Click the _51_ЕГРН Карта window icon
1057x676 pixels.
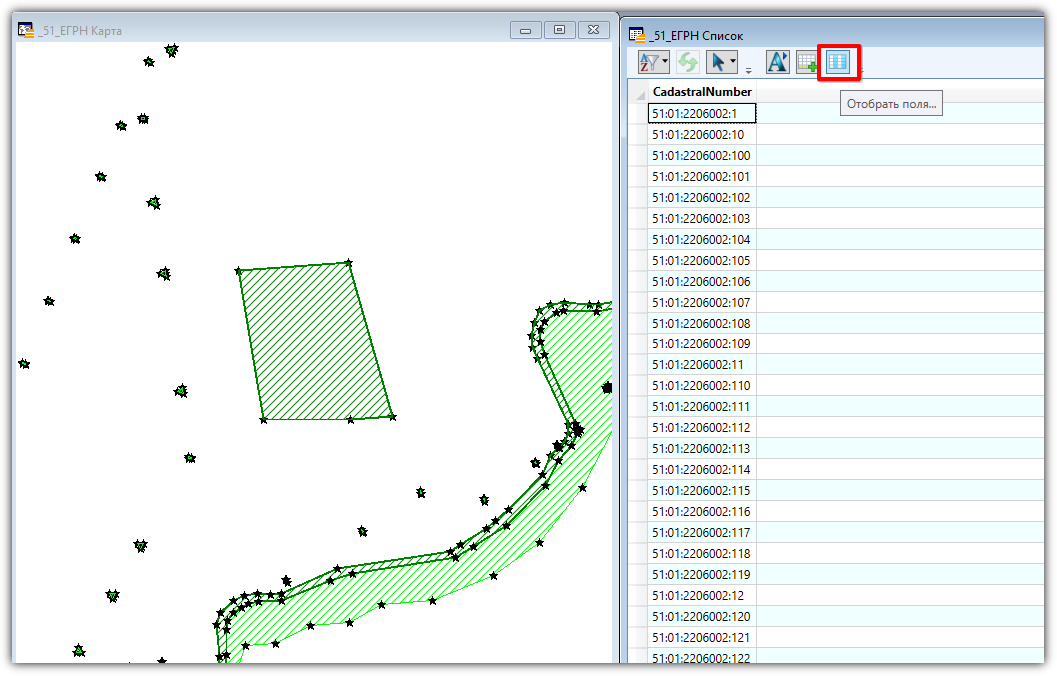pyautogui.click(x=26, y=31)
